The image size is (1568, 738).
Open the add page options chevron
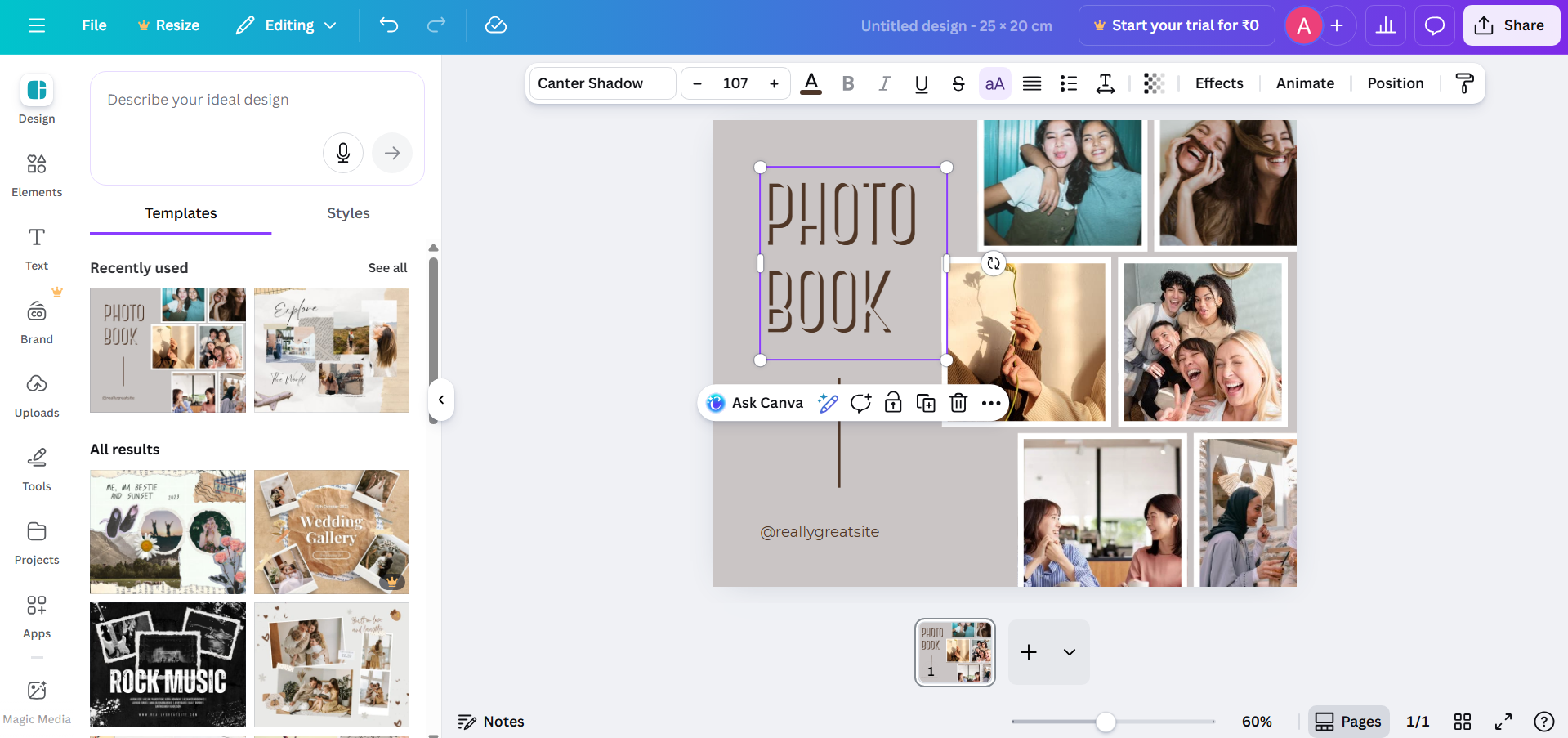click(x=1069, y=651)
